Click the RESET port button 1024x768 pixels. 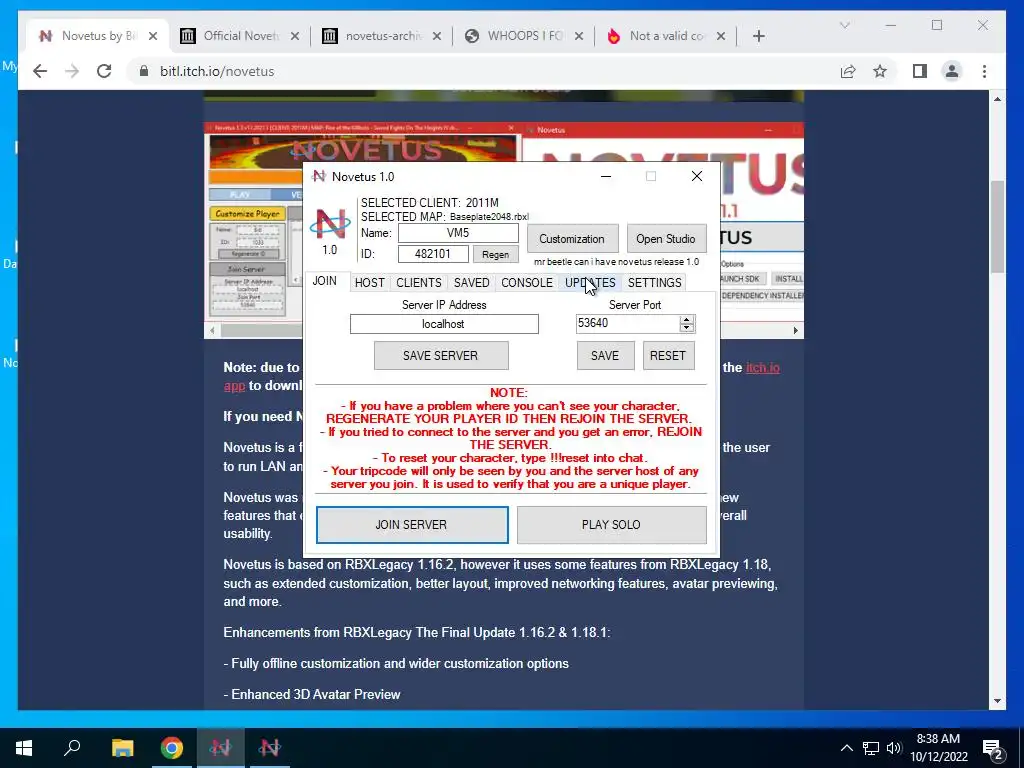point(668,356)
